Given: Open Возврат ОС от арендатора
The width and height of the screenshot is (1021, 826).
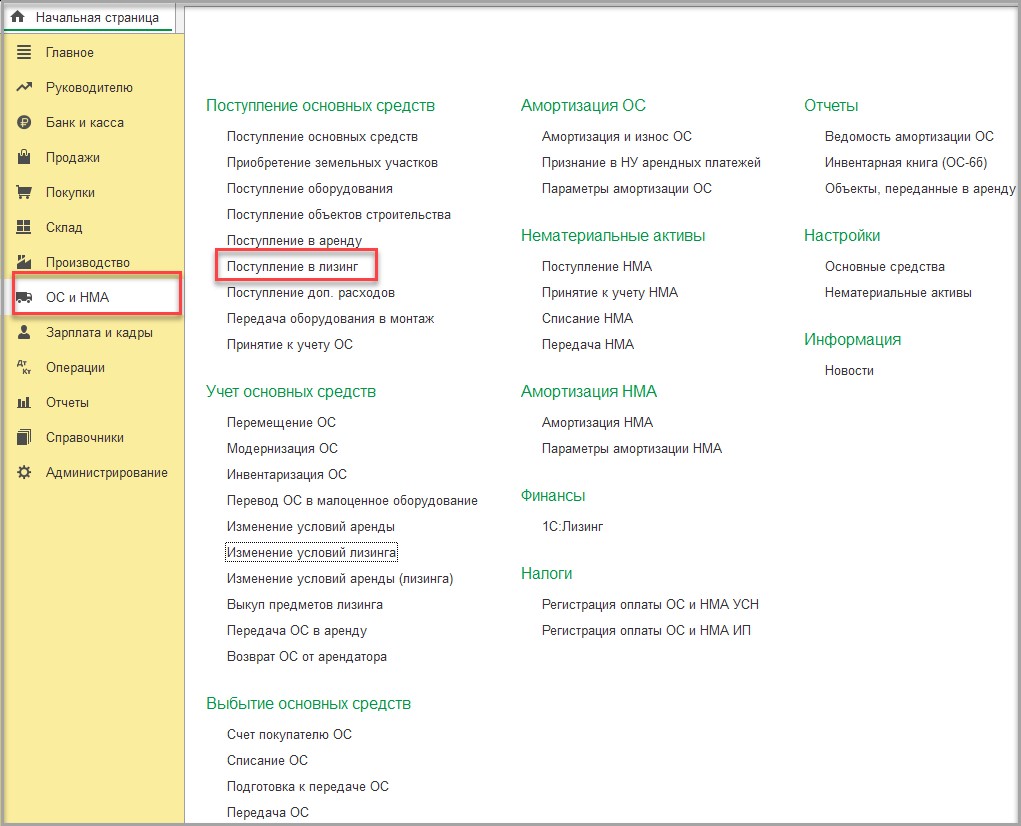Looking at the screenshot, I should pyautogui.click(x=307, y=657).
